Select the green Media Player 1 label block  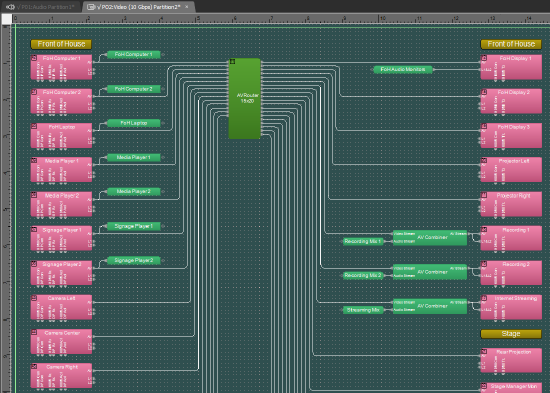coord(134,158)
